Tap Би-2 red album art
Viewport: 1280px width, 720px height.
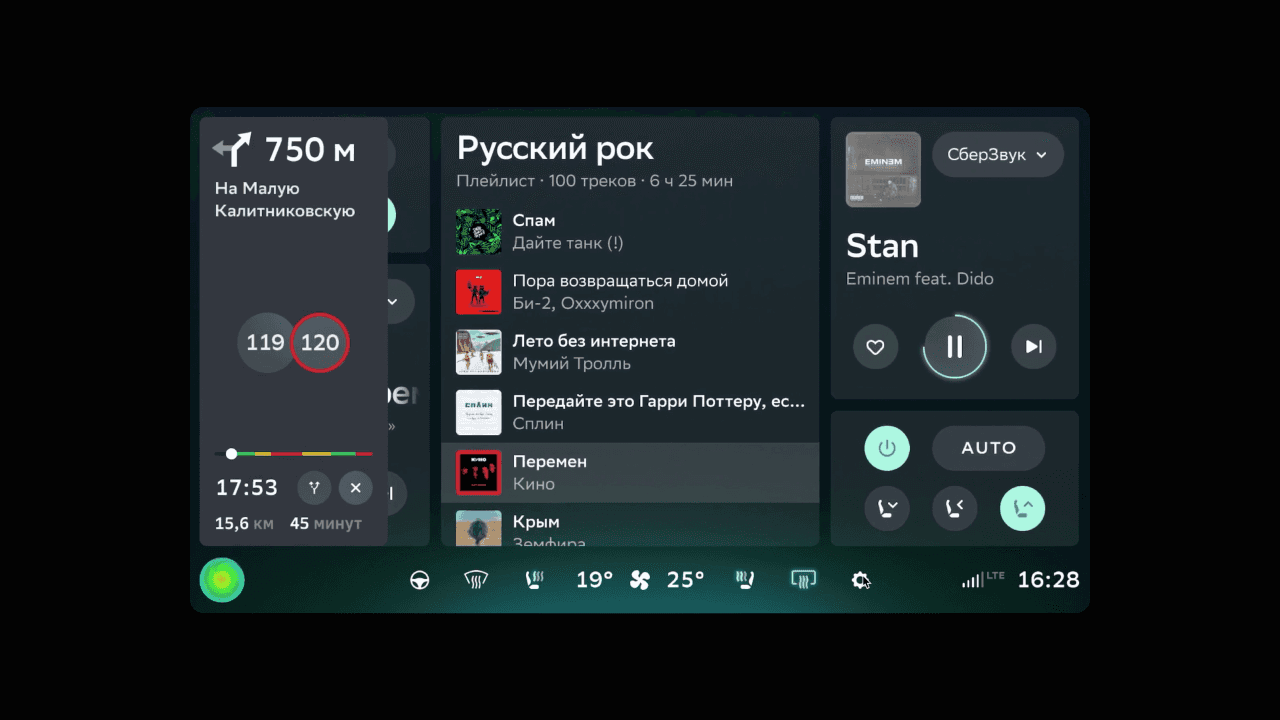coord(479,292)
